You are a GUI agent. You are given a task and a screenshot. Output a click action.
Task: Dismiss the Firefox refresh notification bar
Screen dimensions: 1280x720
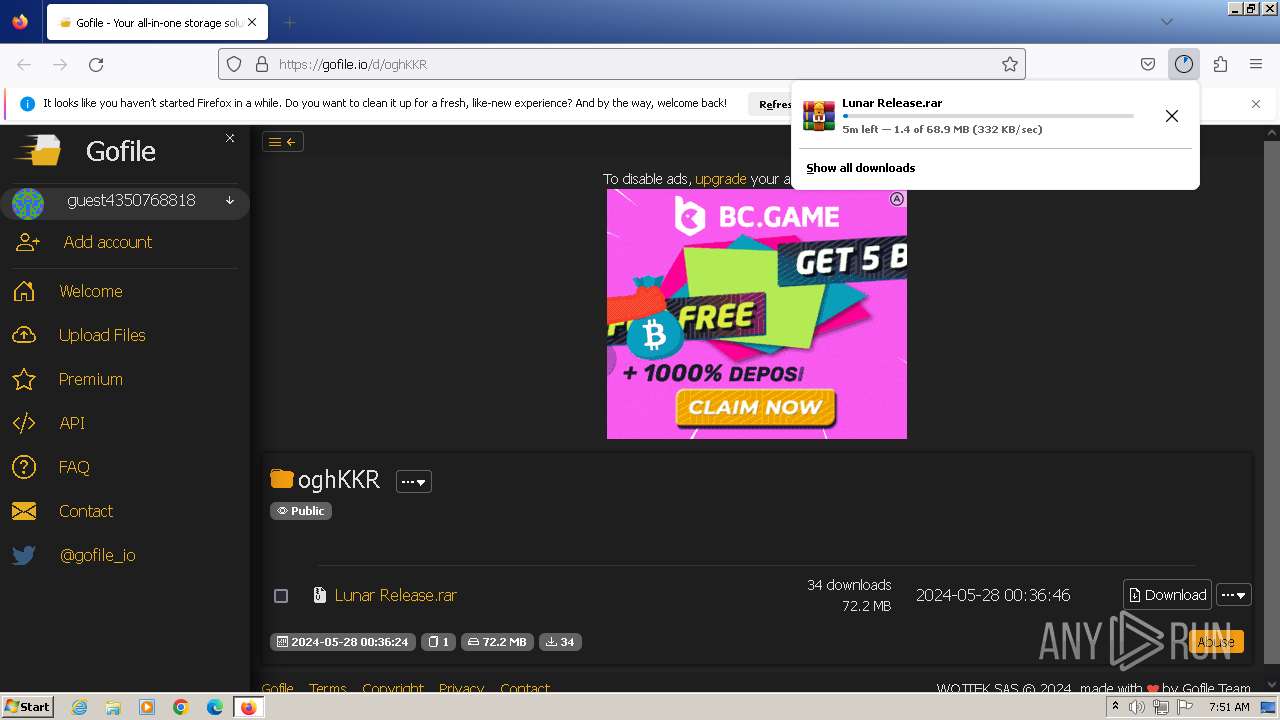1256,104
